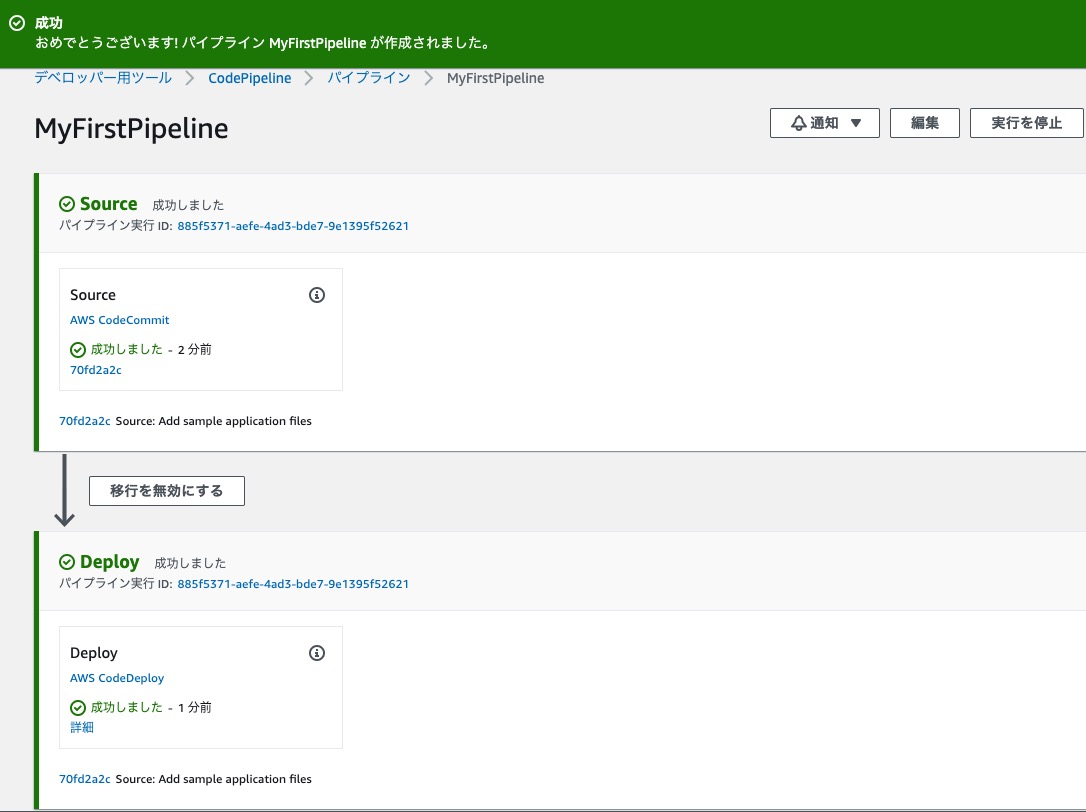
Task: Click the 編集 button to edit the pipeline
Action: click(x=924, y=122)
